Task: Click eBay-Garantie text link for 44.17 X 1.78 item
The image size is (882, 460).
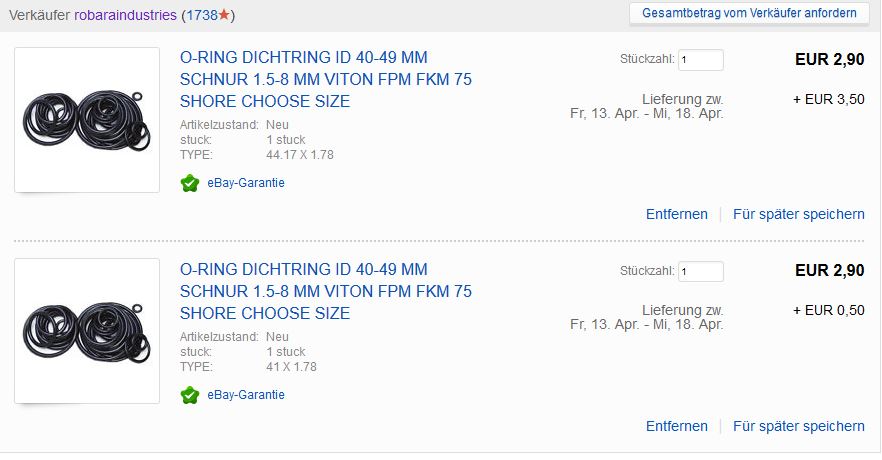Action: point(246,183)
